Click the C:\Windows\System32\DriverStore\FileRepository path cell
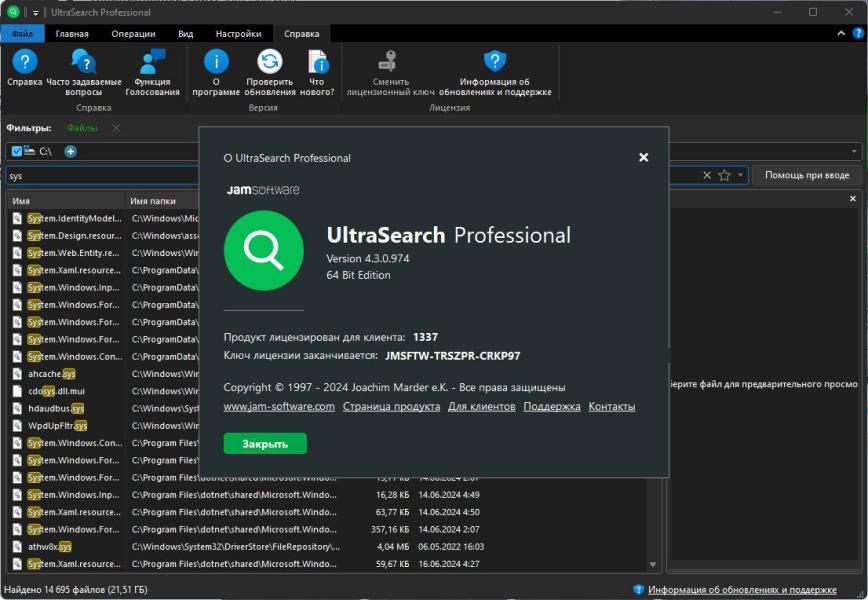The image size is (868, 600). [x=236, y=546]
